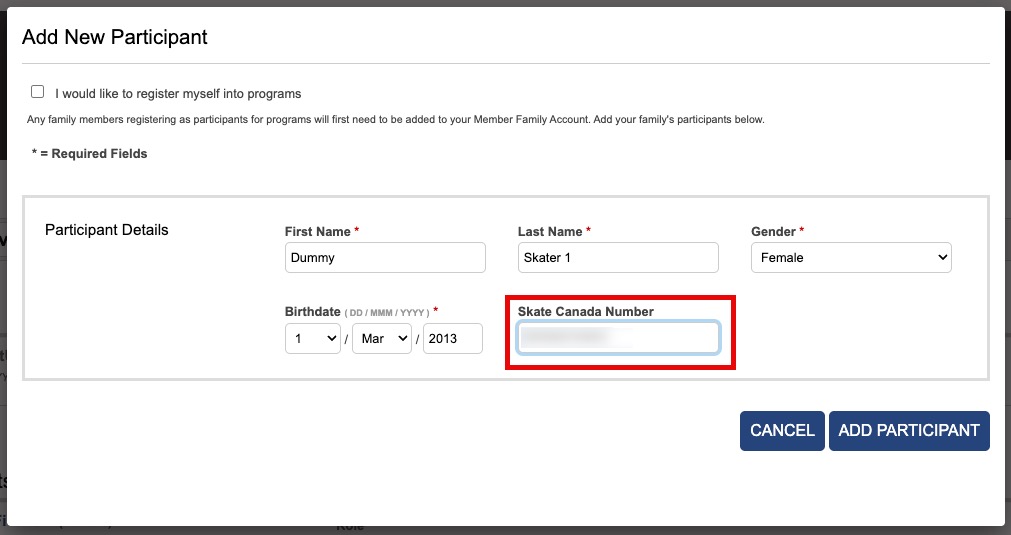Click the Add New Participant dialog heading
Image resolution: width=1011 pixels, height=535 pixels.
(x=115, y=37)
